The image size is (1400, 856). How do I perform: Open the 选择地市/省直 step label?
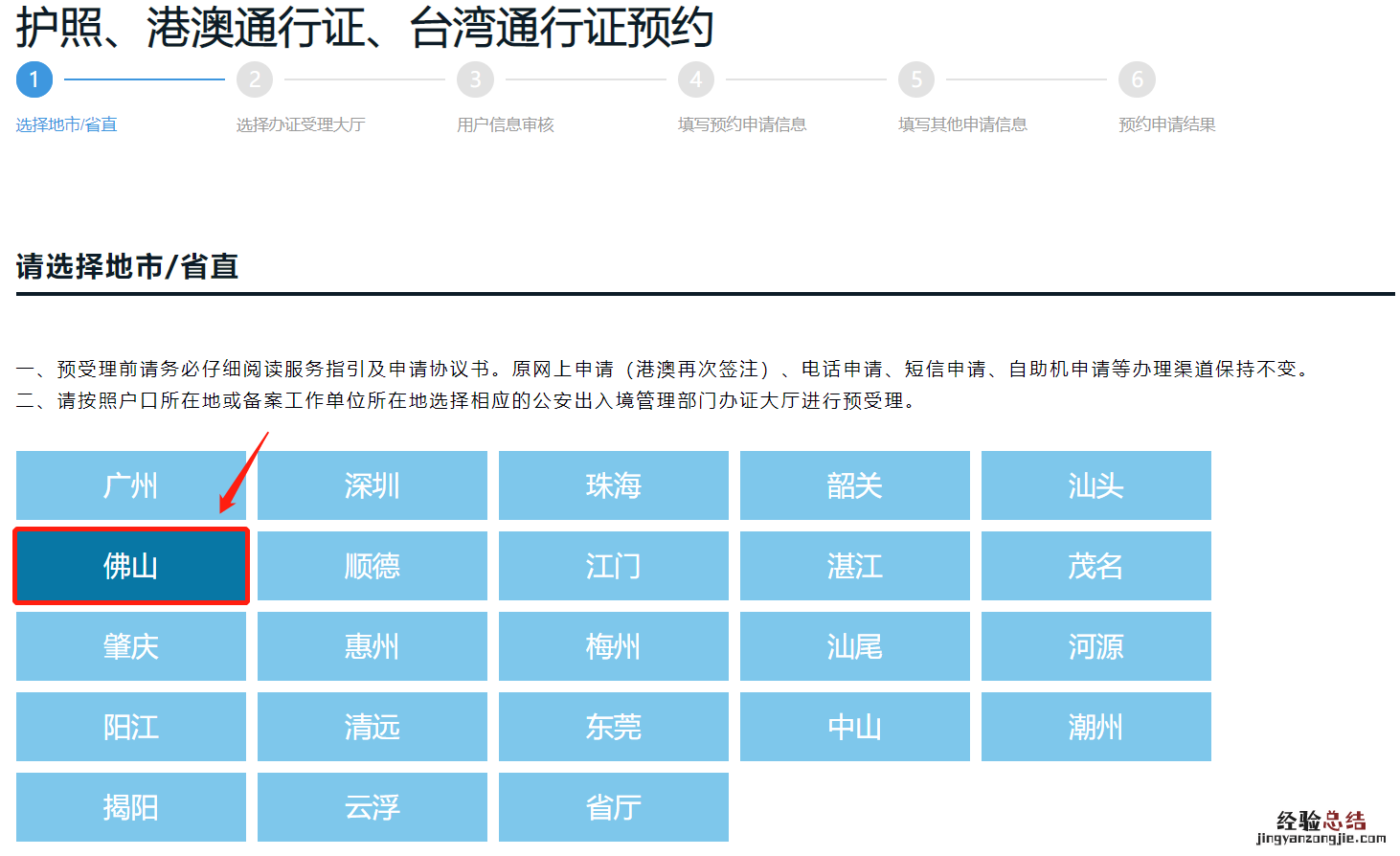pyautogui.click(x=66, y=124)
